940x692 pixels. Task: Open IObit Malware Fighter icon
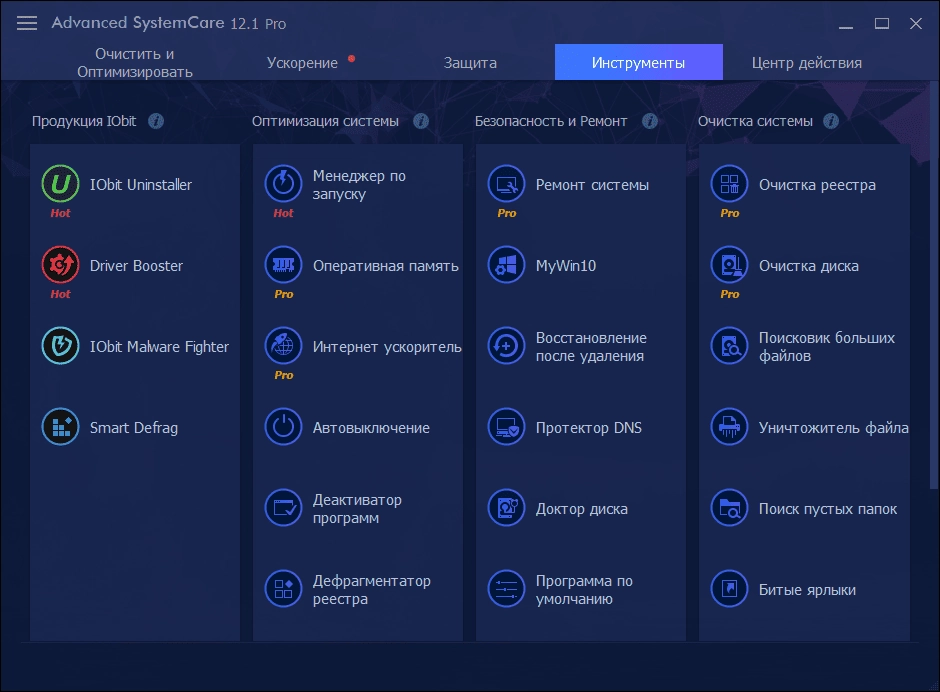point(61,345)
